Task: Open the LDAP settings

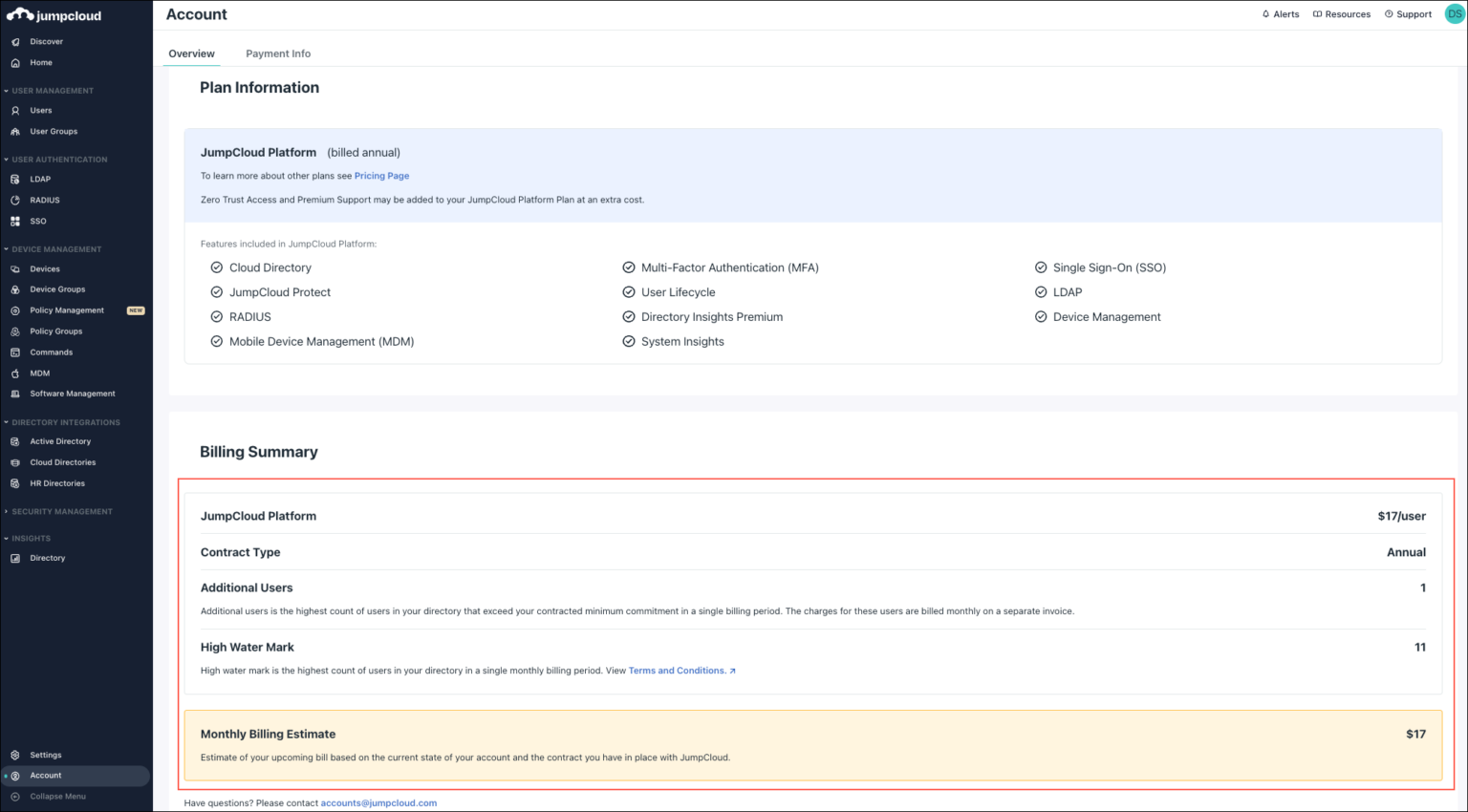Action: tap(40, 179)
